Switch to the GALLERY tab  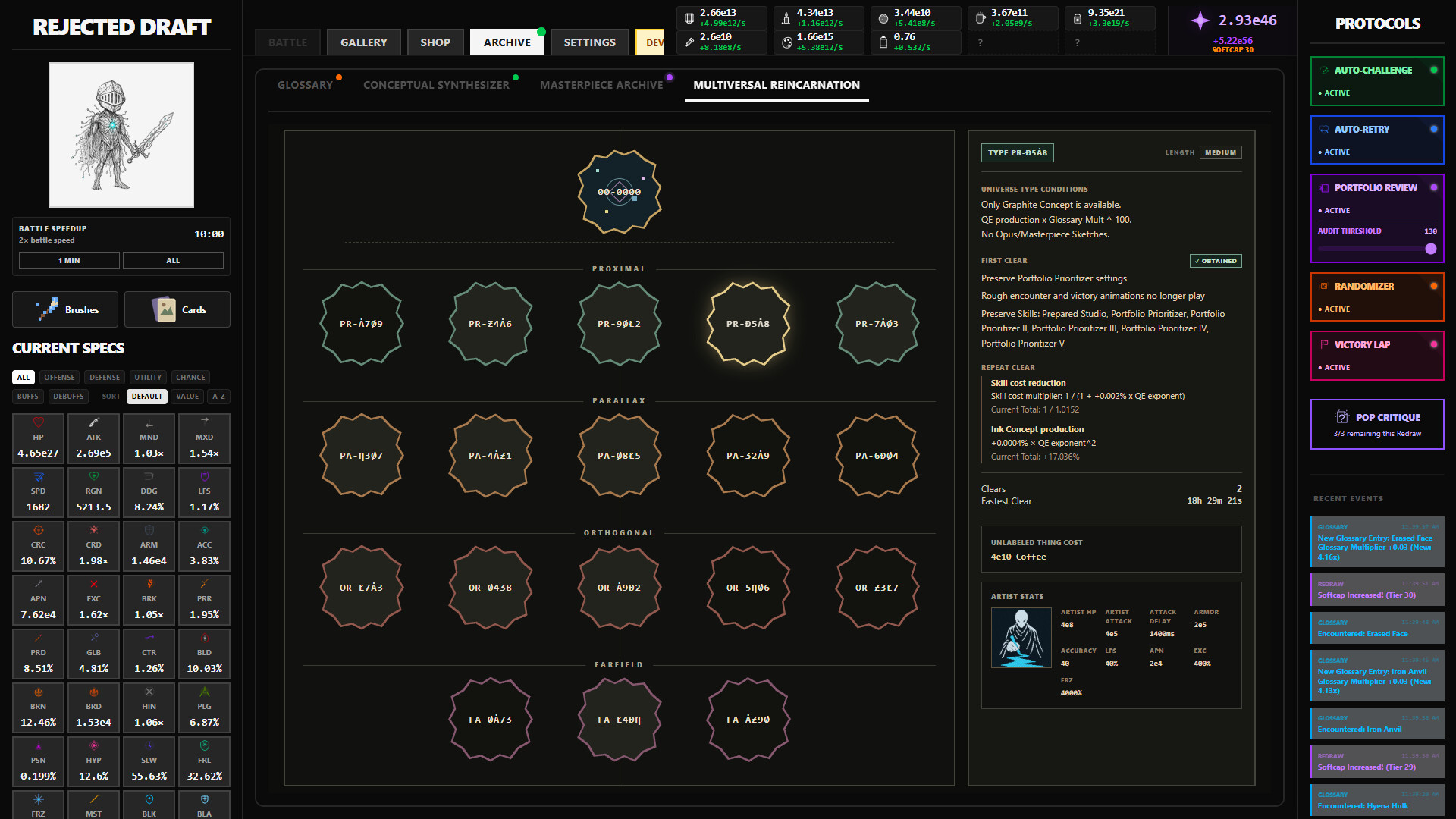pos(363,42)
